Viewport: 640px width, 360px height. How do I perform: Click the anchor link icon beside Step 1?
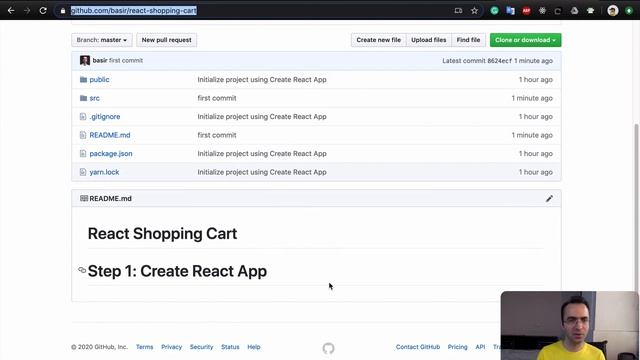[82, 270]
